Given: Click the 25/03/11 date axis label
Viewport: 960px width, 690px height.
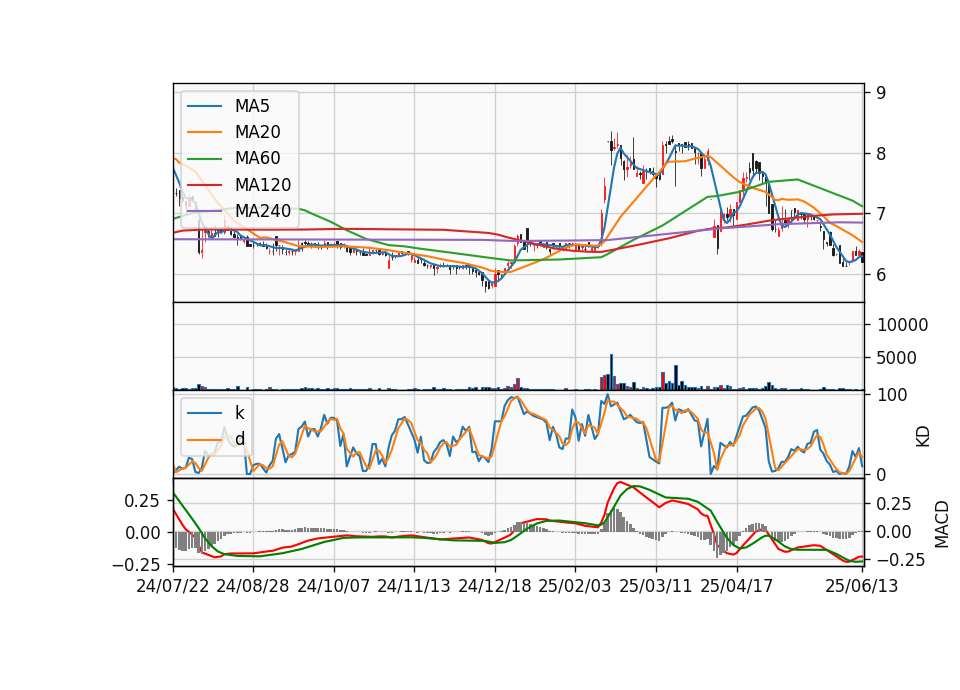Looking at the screenshot, I should [x=656, y=586].
